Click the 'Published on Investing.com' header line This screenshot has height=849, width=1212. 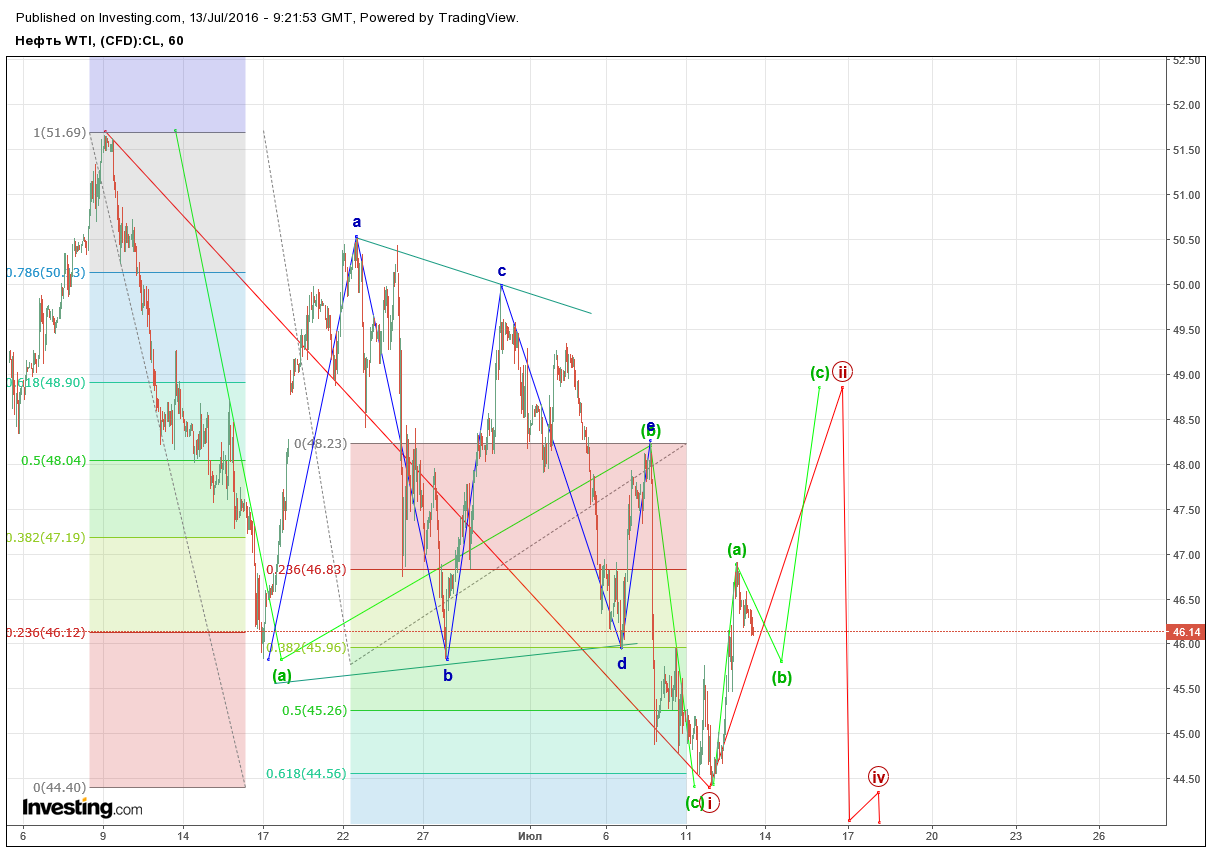(x=267, y=17)
